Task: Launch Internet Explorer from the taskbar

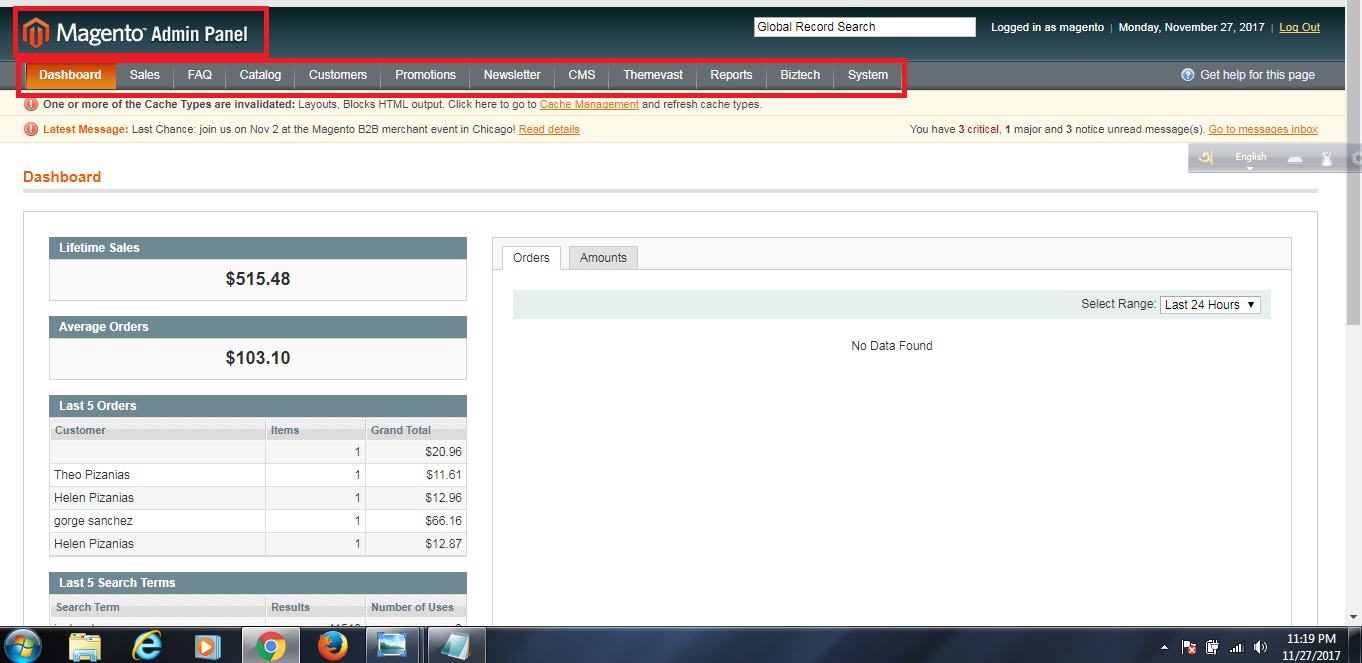Action: coord(147,646)
